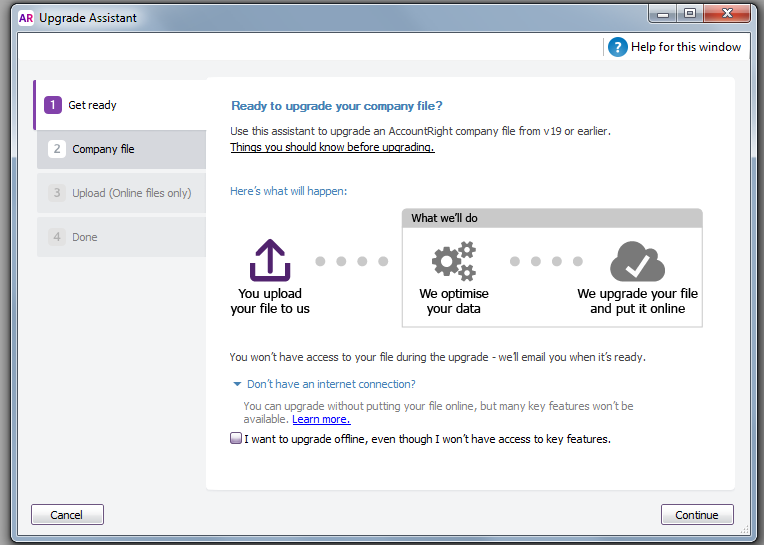Enable the upgrade offline checkbox
The height and width of the screenshot is (545, 764).
tap(236, 438)
